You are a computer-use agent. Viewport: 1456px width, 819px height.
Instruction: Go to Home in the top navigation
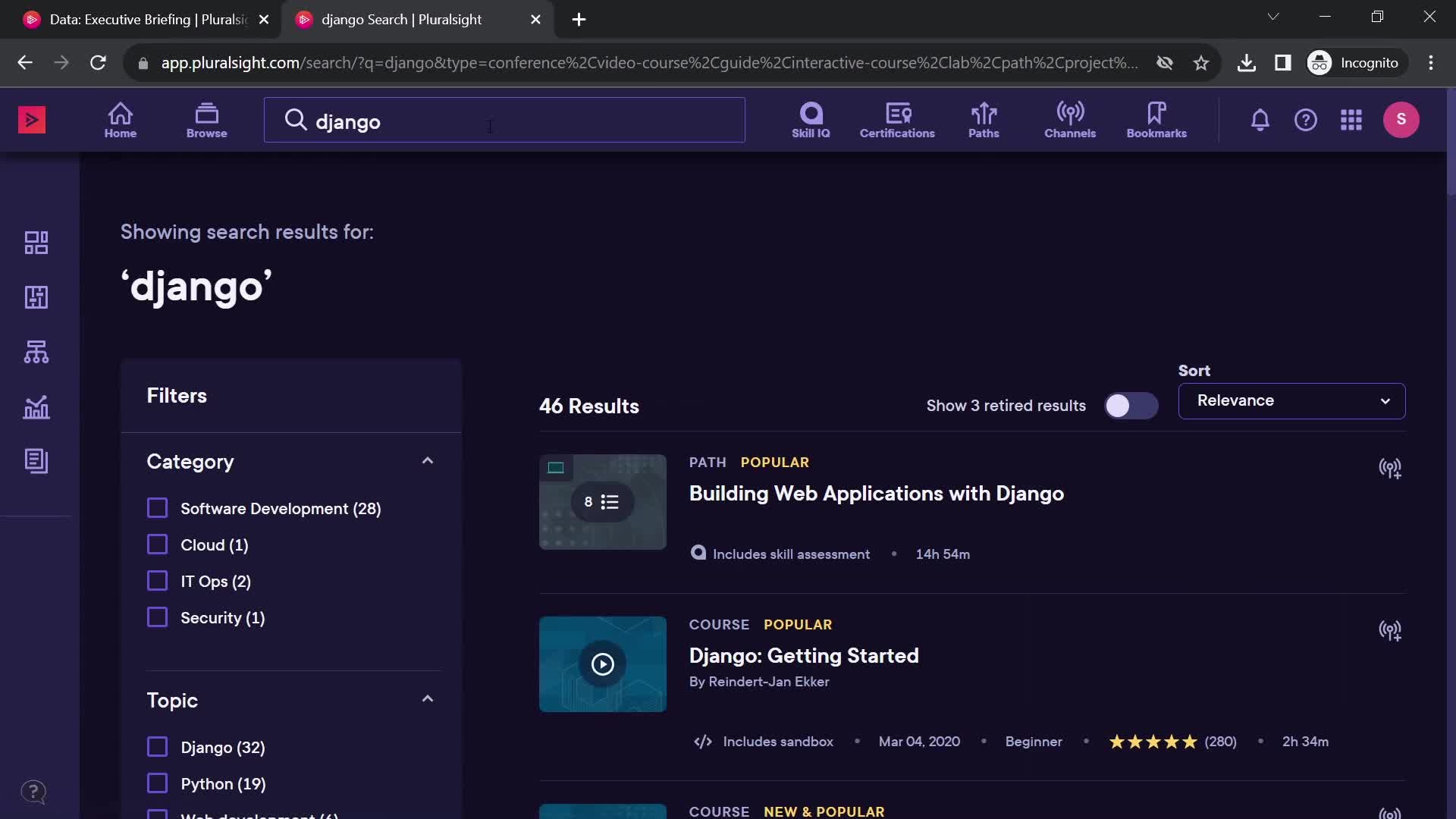121,120
